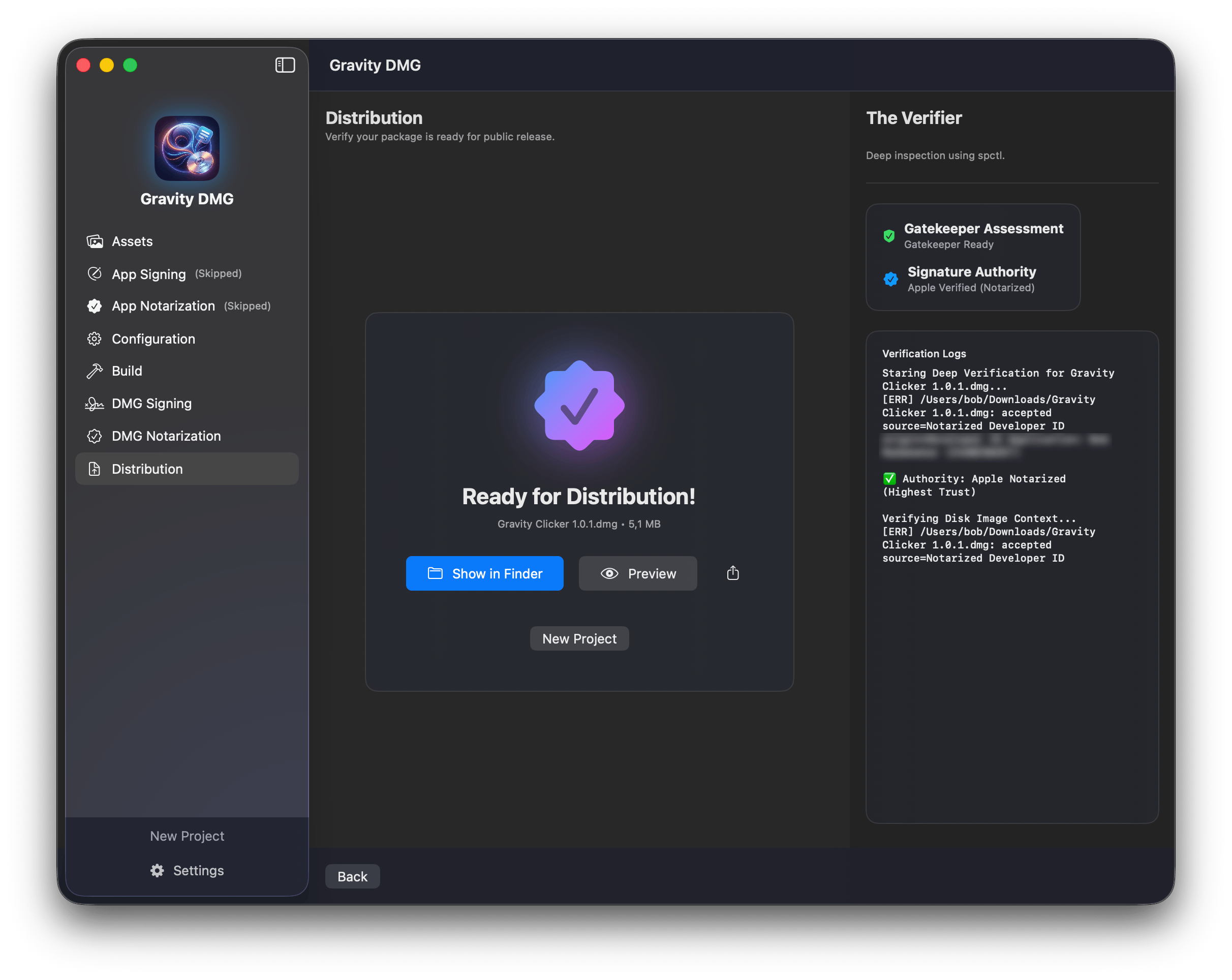The height and width of the screenshot is (980, 1232).
Task: Click New Project in the center card
Action: click(x=579, y=639)
